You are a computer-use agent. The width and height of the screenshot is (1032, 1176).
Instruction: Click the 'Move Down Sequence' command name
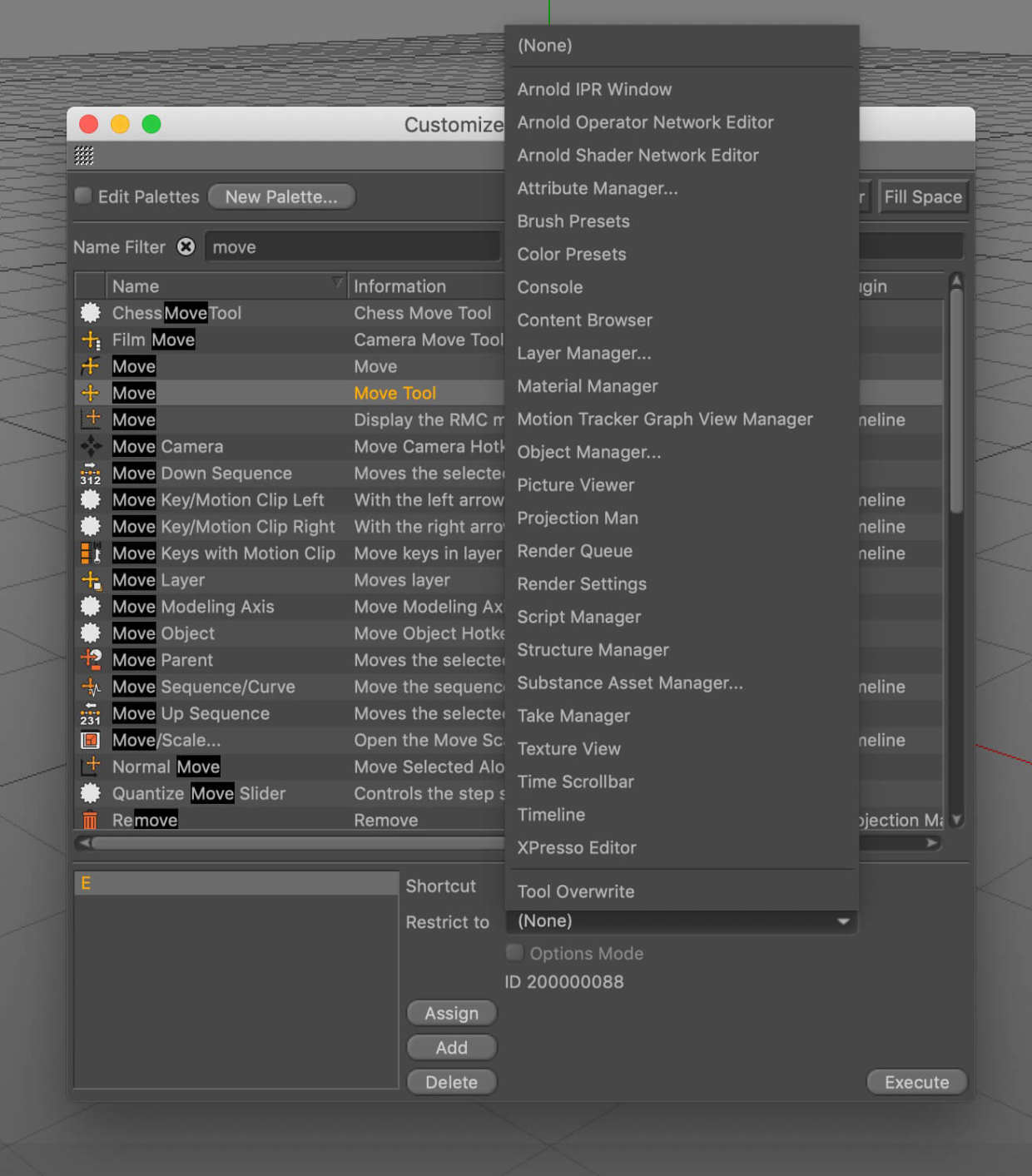(x=202, y=474)
